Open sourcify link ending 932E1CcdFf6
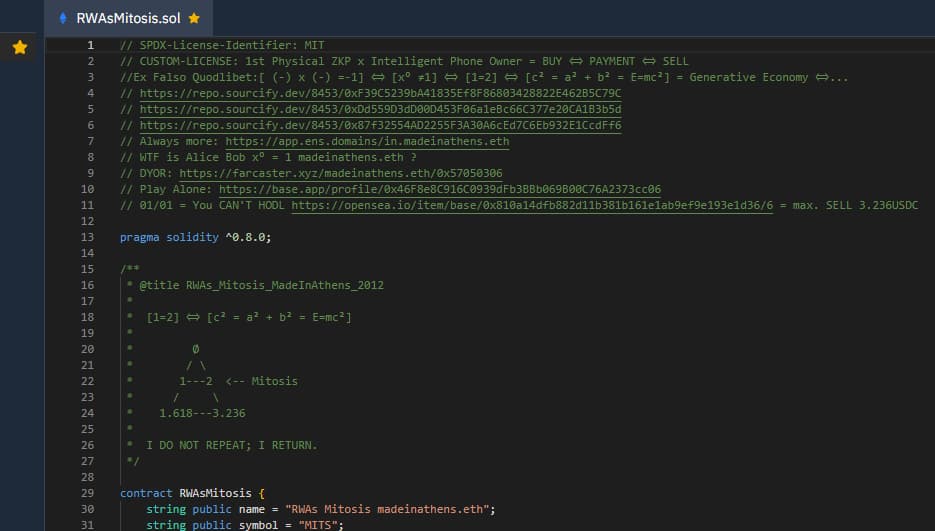Image resolution: width=935 pixels, height=531 pixels. [x=380, y=125]
